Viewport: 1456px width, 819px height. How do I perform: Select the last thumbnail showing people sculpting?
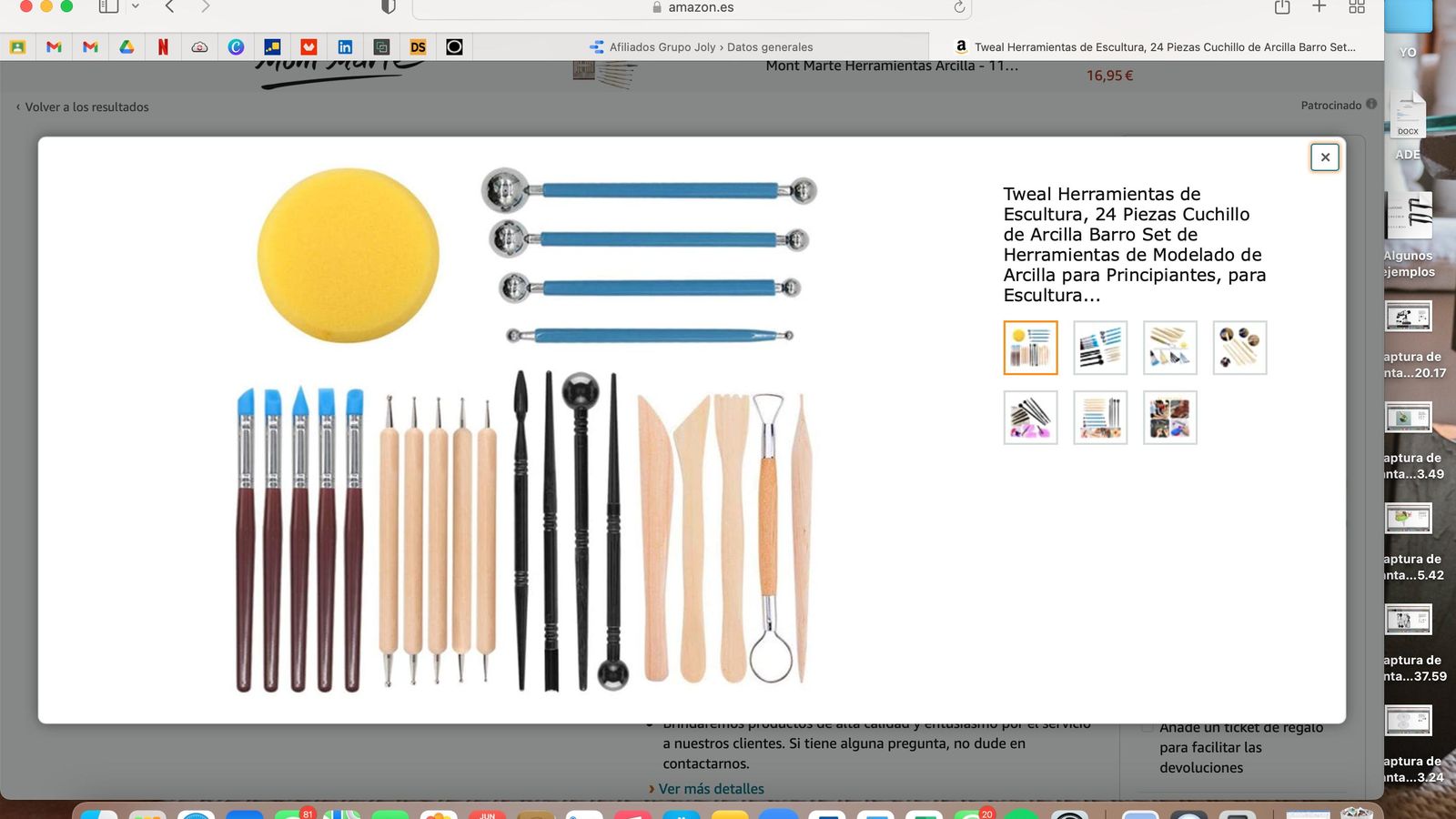(x=1169, y=418)
